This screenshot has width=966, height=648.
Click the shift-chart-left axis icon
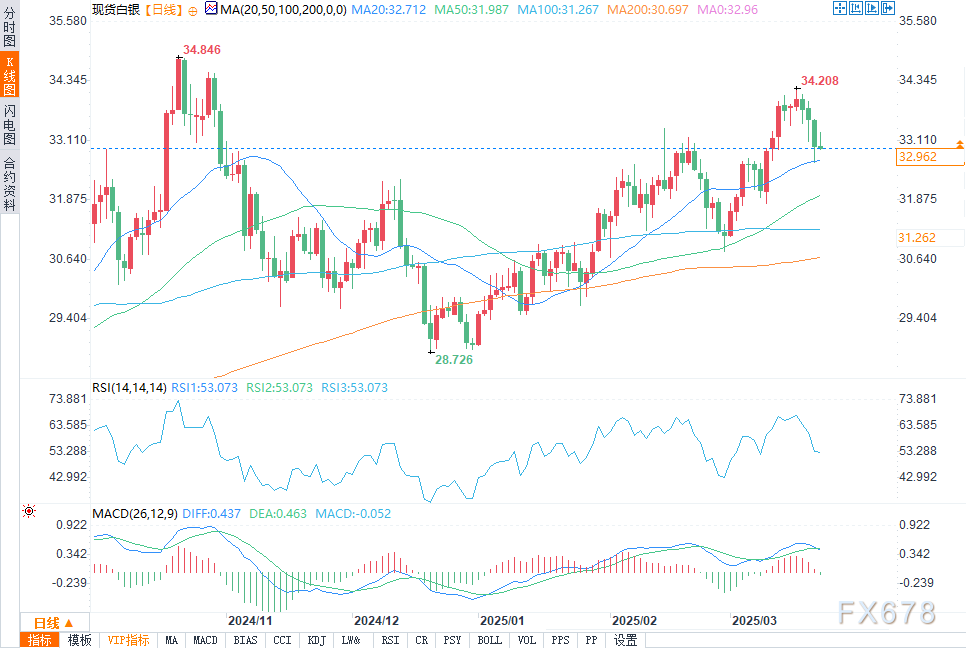pyautogui.click(x=856, y=8)
